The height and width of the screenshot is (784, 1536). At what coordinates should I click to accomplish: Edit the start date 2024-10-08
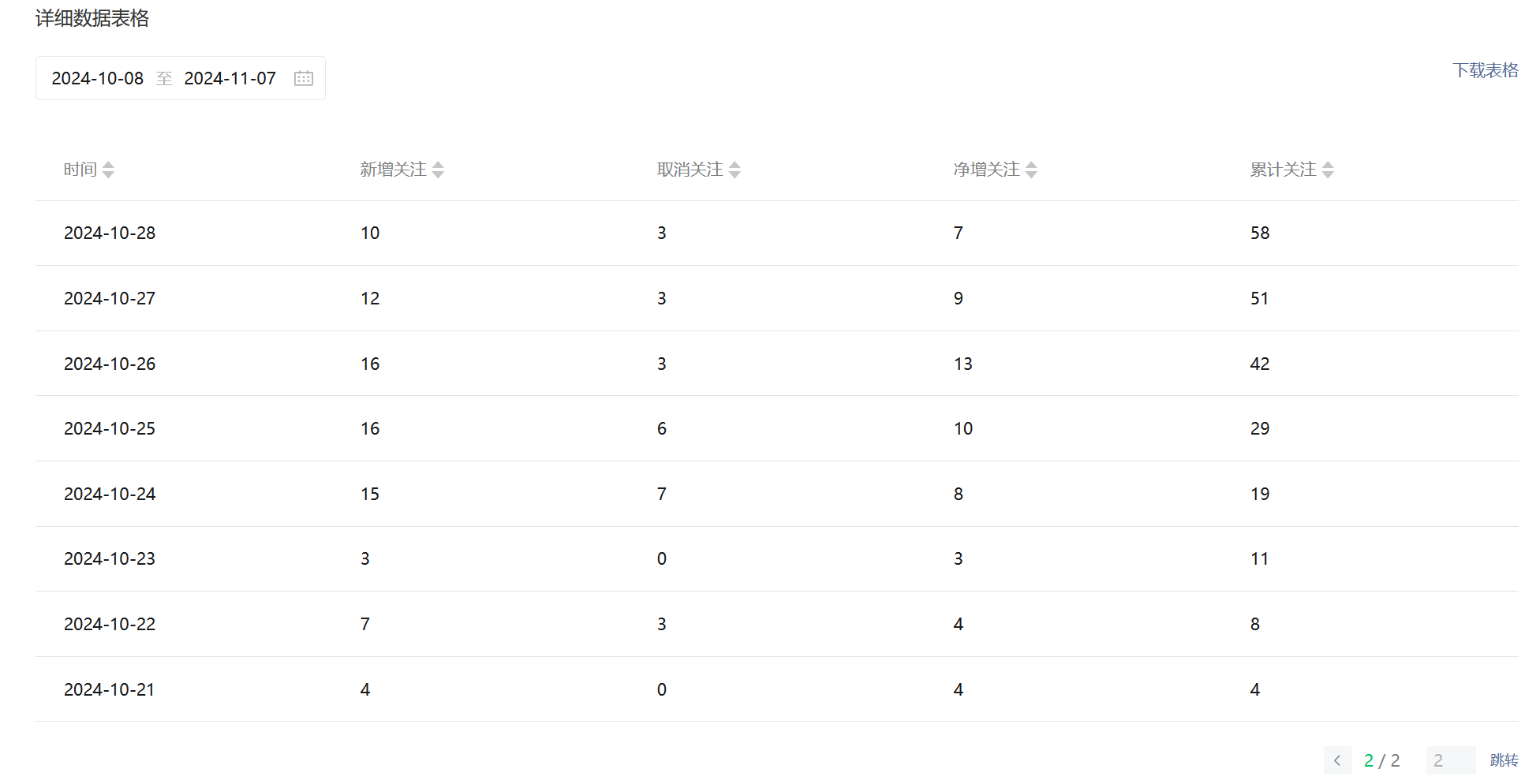pyautogui.click(x=98, y=78)
